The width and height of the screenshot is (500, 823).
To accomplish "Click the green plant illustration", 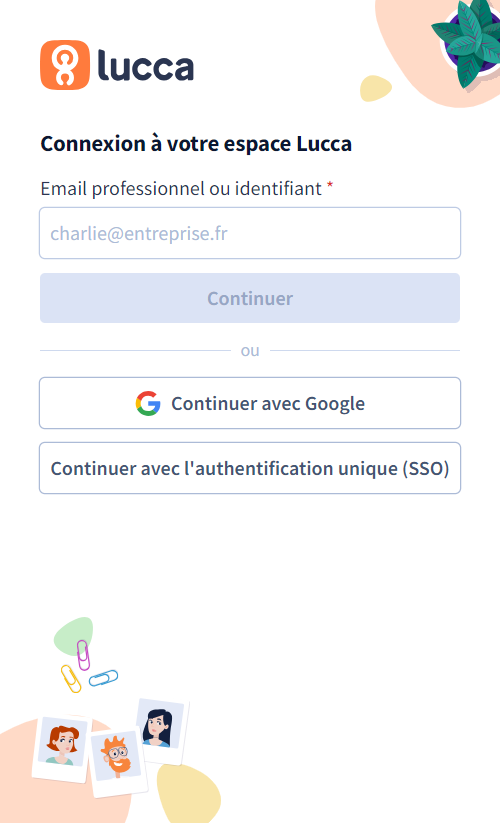I will 467,43.
